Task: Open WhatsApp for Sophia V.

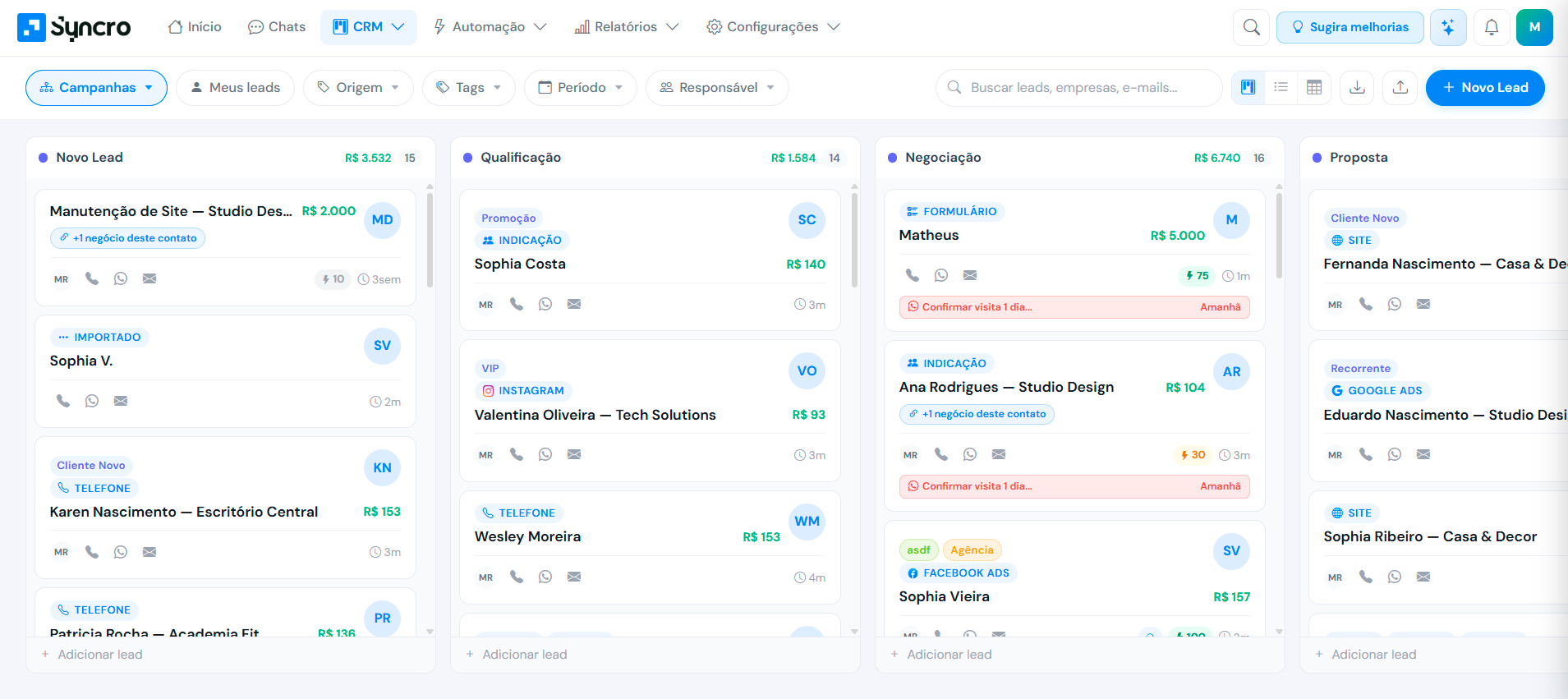Action: tap(92, 401)
